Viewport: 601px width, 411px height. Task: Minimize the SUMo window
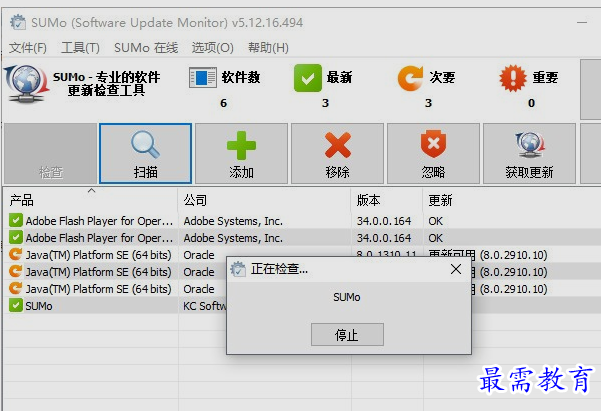point(582,22)
